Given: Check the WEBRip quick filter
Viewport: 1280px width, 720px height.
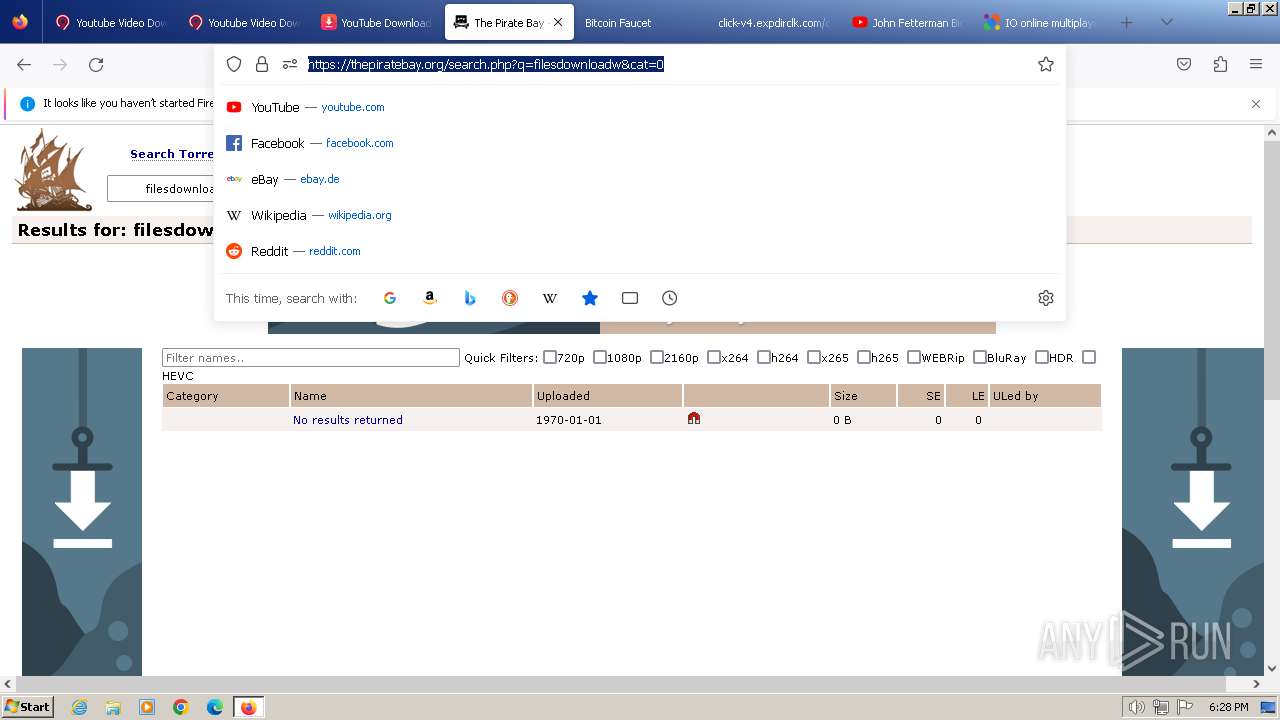Looking at the screenshot, I should pyautogui.click(x=914, y=357).
